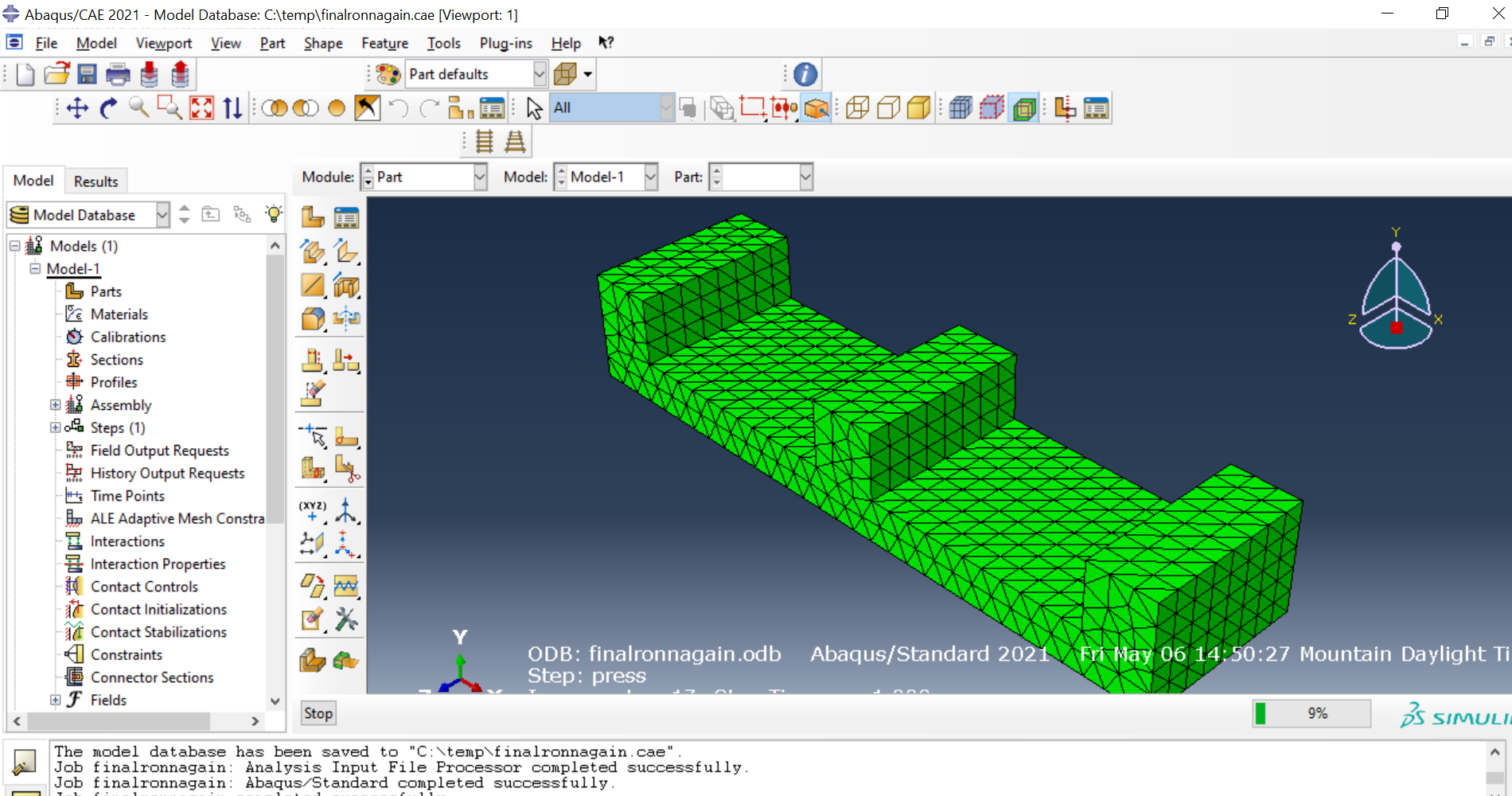Open the Part Manager icon in toolbox
The height and width of the screenshot is (796, 1512).
pos(346,217)
